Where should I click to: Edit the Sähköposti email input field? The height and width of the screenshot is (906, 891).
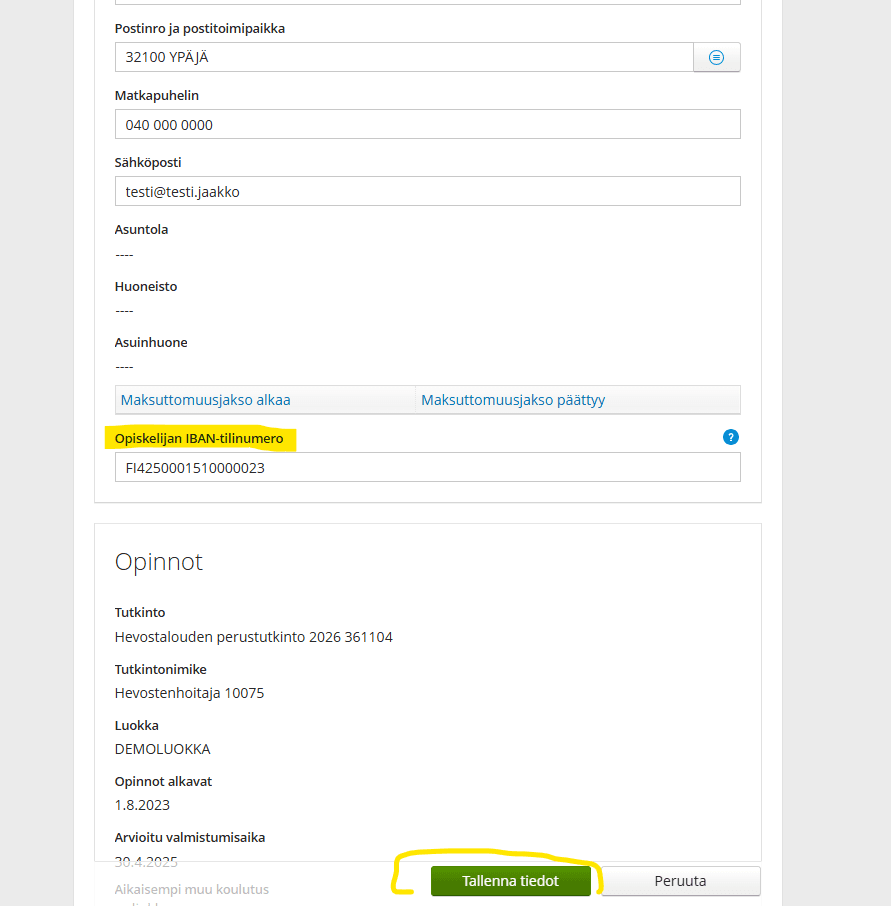click(428, 191)
